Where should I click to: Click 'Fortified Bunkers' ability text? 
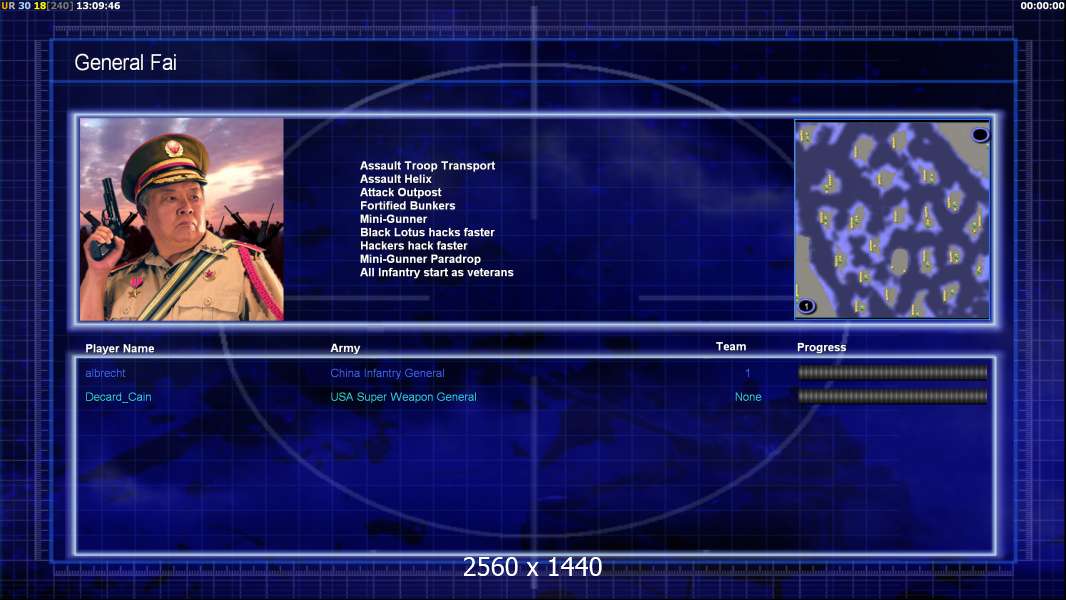[x=407, y=205]
